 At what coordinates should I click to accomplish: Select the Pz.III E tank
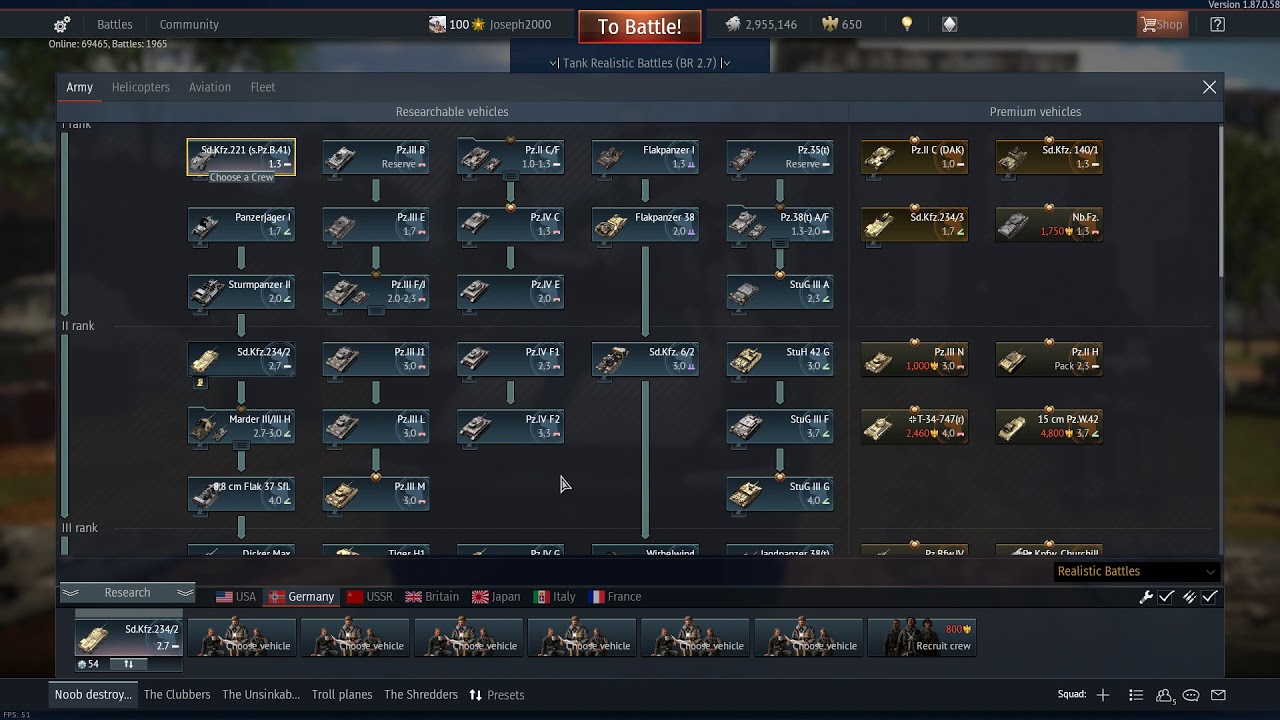click(376, 224)
